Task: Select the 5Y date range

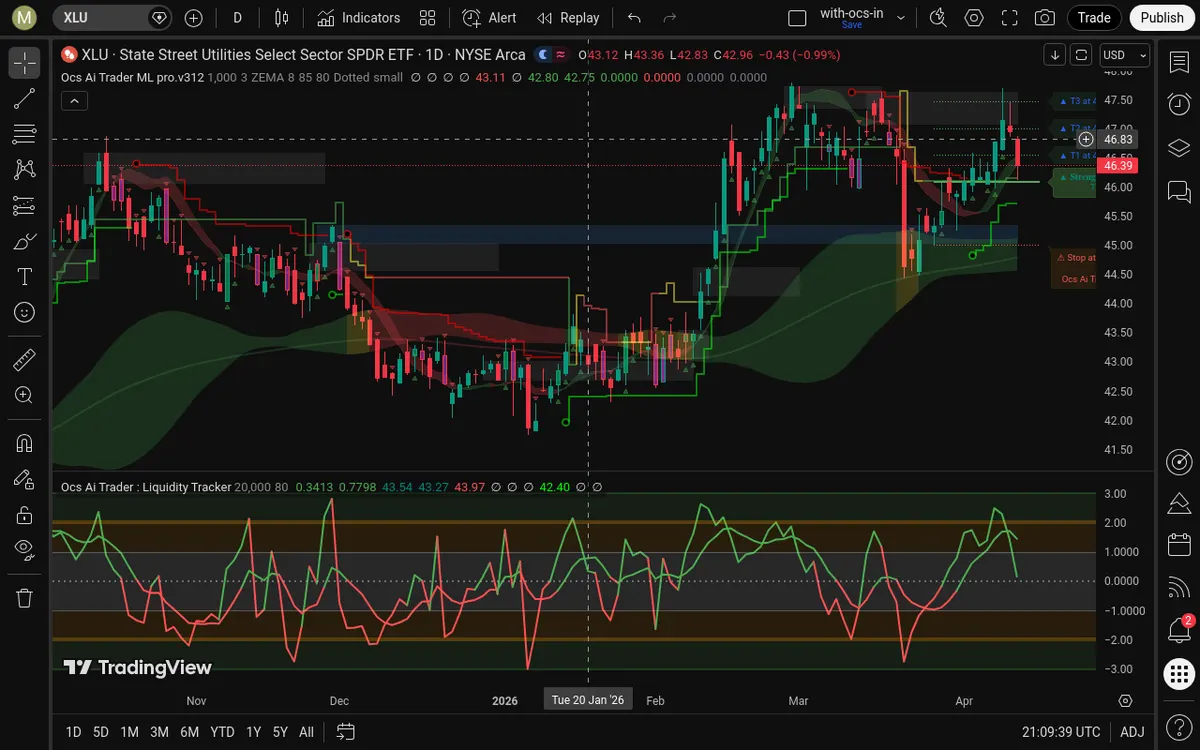Action: coord(280,732)
